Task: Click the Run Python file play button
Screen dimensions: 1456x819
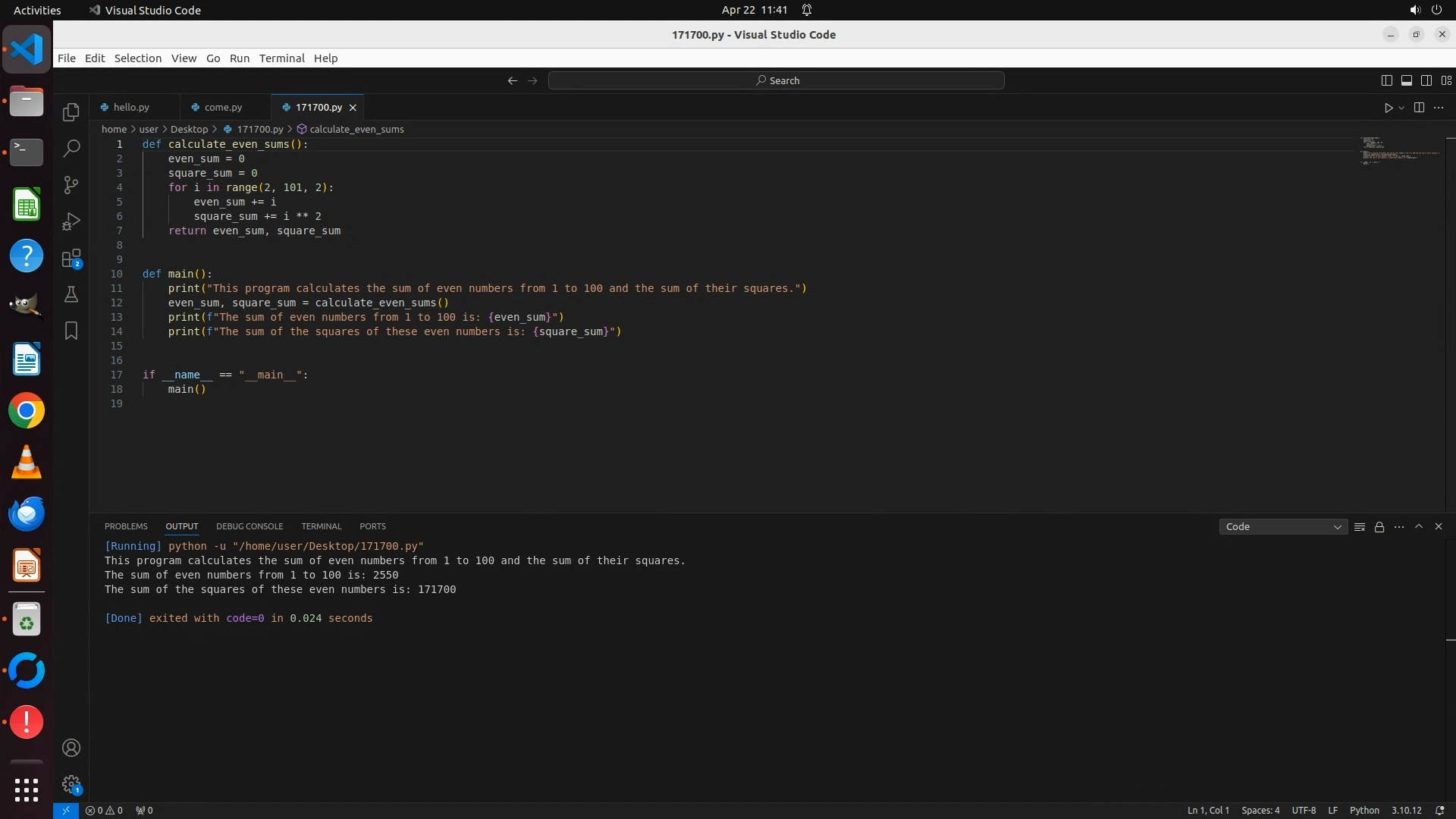Action: [1388, 108]
